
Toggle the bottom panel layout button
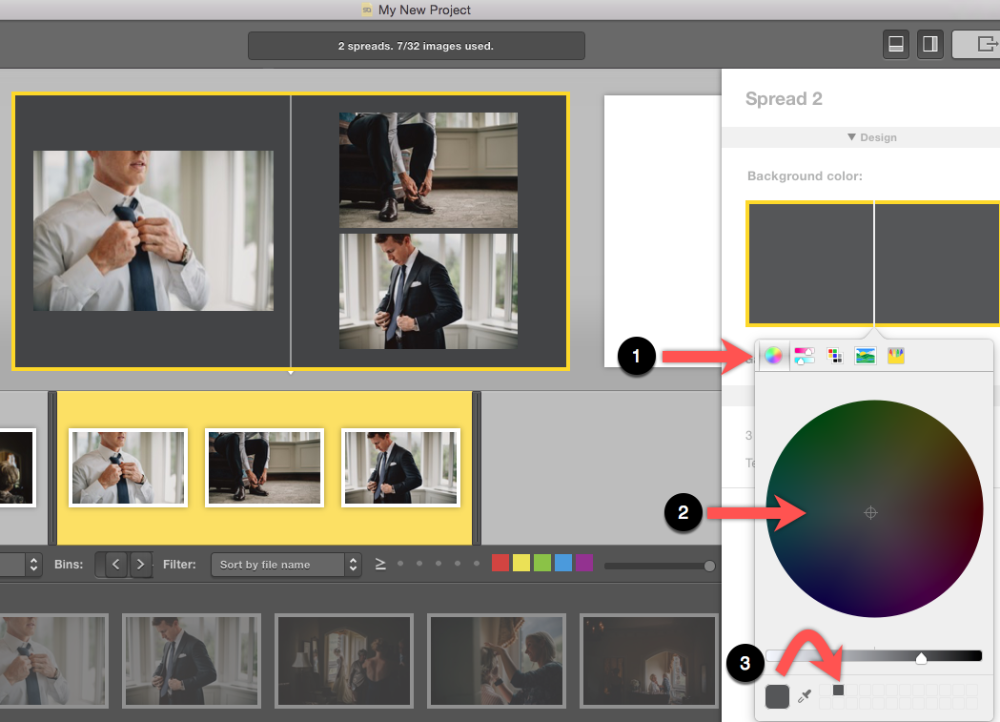point(895,44)
